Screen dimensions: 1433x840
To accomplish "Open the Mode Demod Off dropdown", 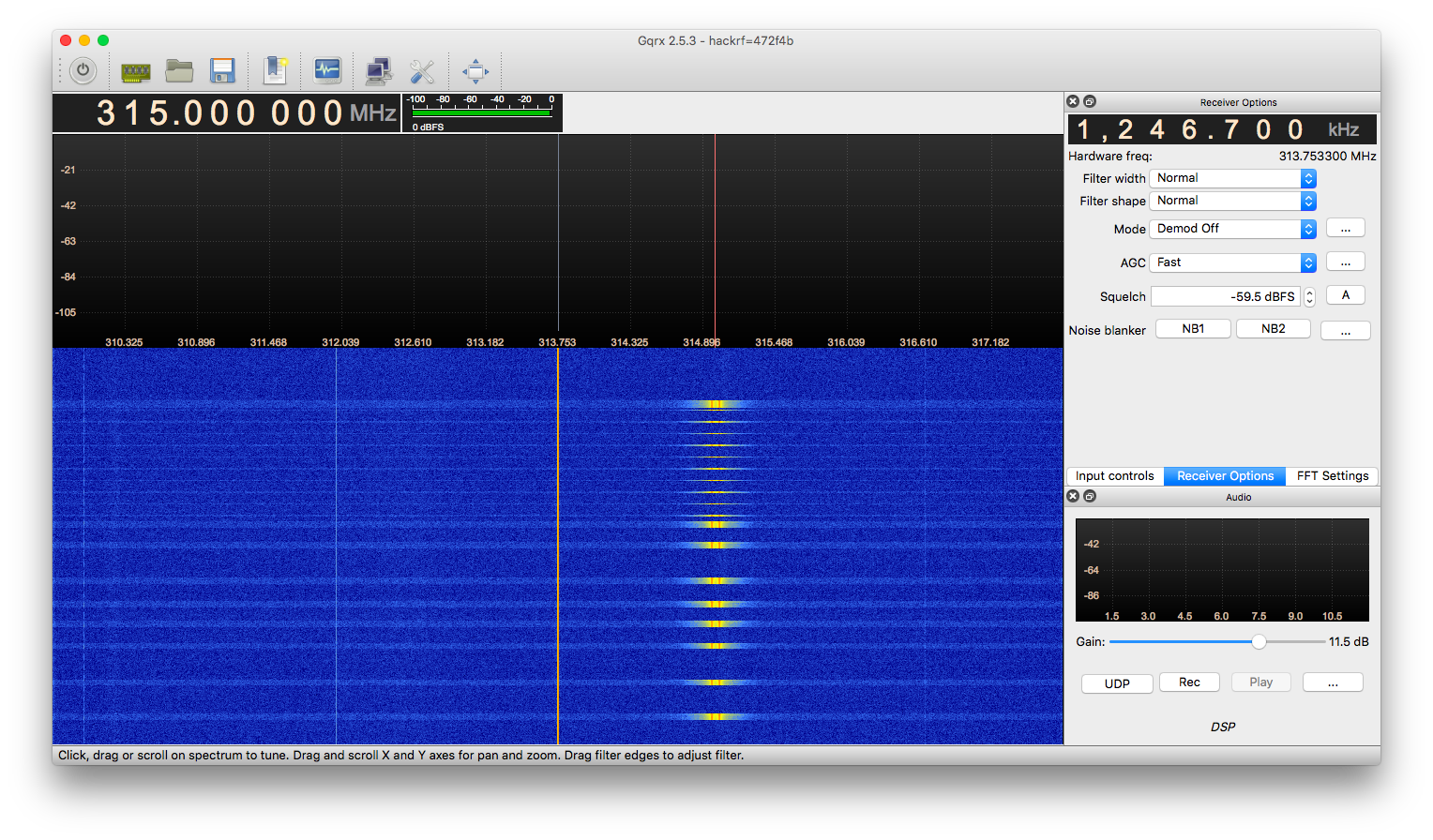I will 1233,229.
